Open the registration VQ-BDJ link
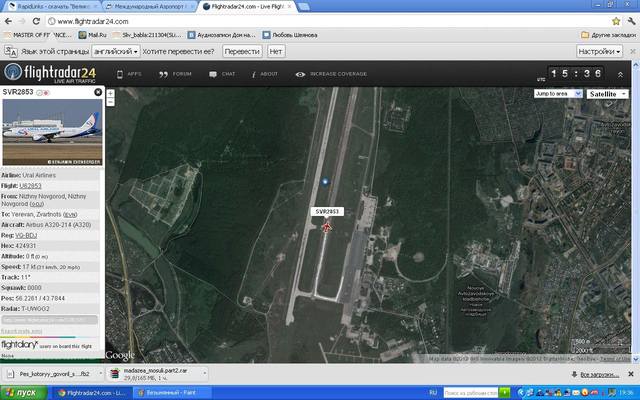Image resolution: width=640 pixels, height=400 pixels. (x=26, y=236)
